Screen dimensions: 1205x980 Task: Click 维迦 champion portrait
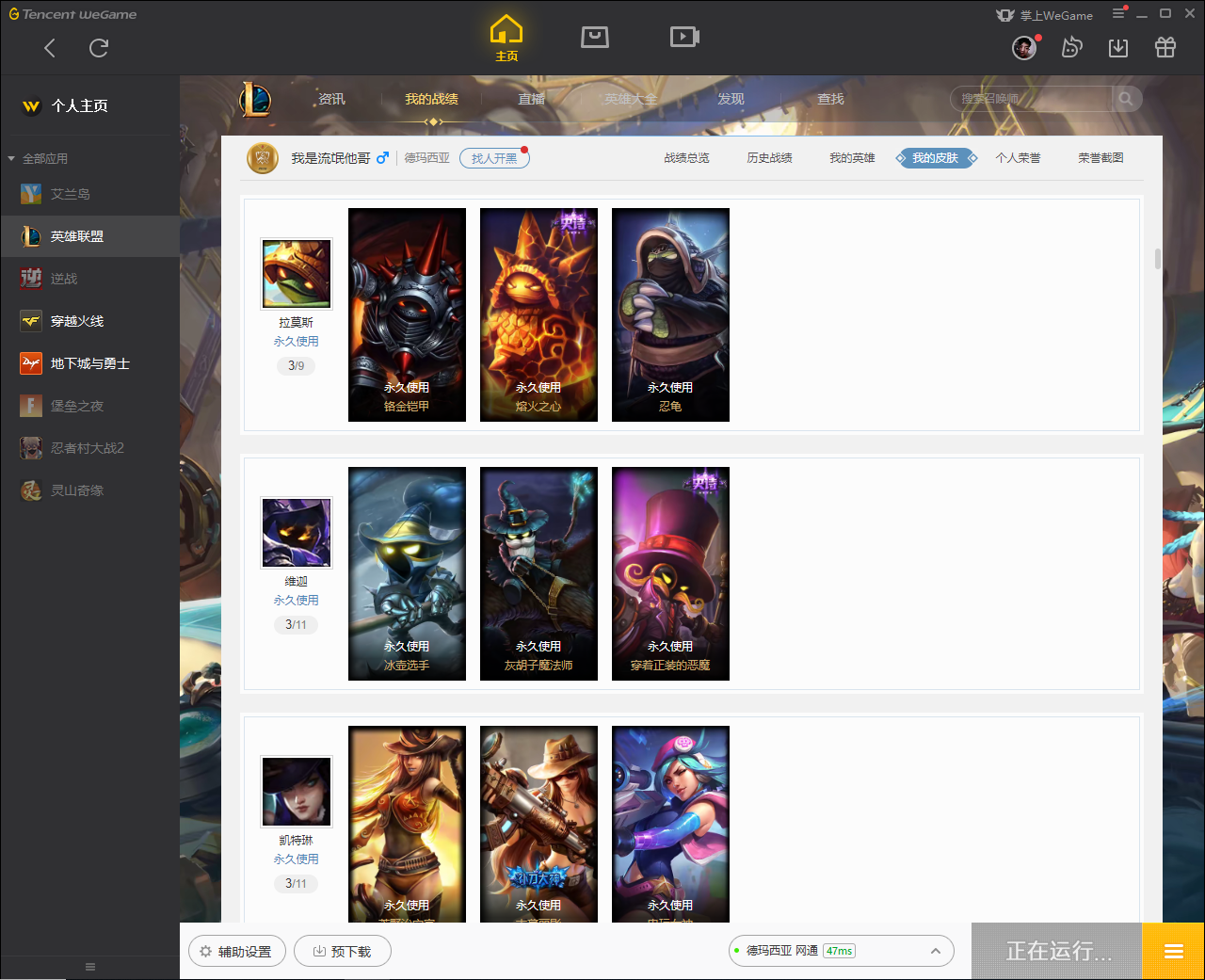[297, 533]
